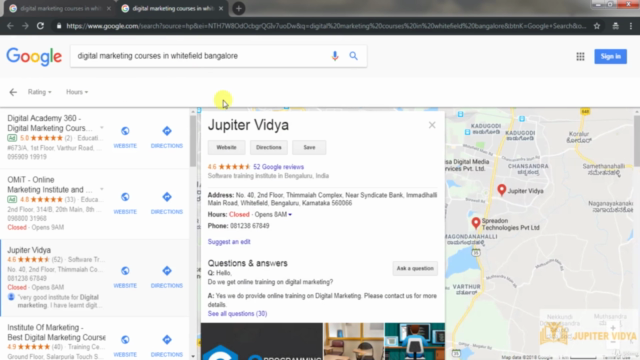Bookmark this page with star icon

click(597, 26)
